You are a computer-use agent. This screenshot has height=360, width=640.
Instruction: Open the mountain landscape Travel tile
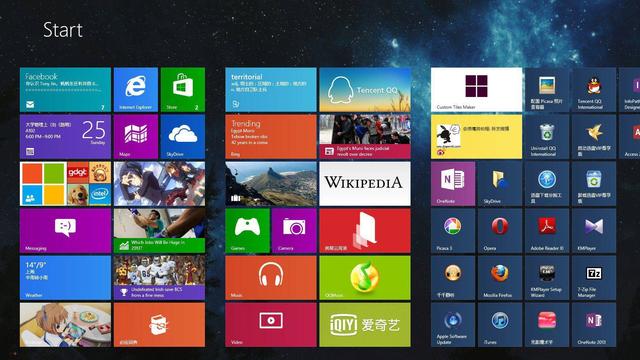pos(271,184)
